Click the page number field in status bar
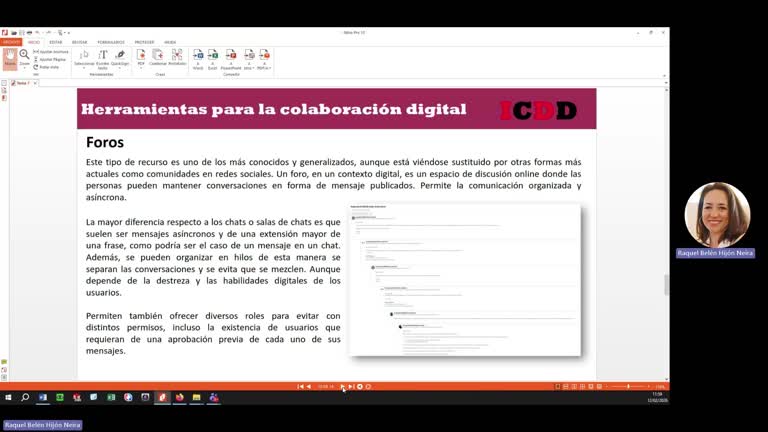The height and width of the screenshot is (432, 768). tap(326, 386)
